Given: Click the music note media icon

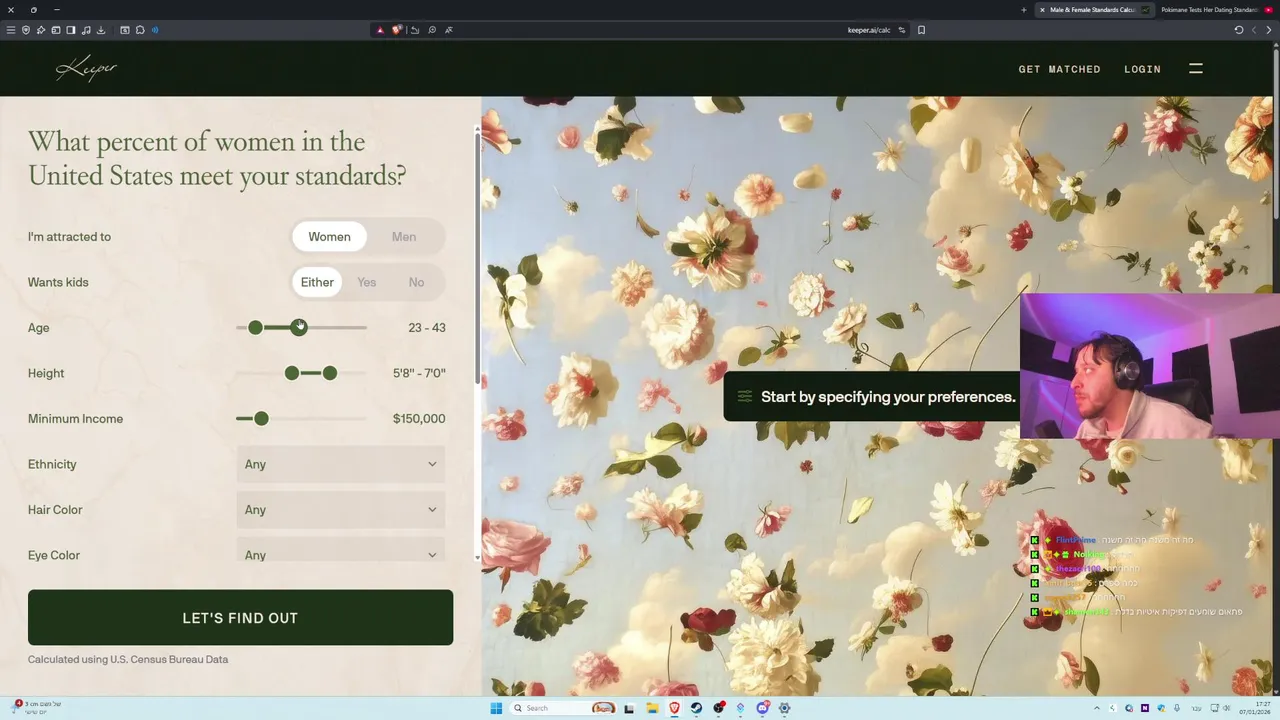Looking at the screenshot, I should point(86,30).
